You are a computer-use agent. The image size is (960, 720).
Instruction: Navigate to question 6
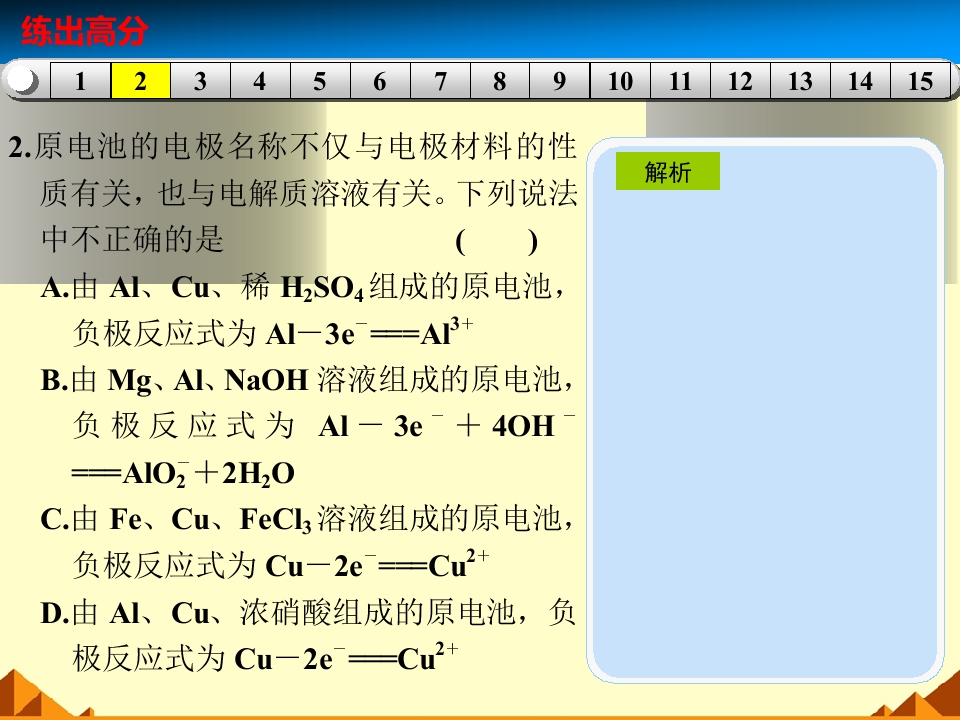pos(380,82)
